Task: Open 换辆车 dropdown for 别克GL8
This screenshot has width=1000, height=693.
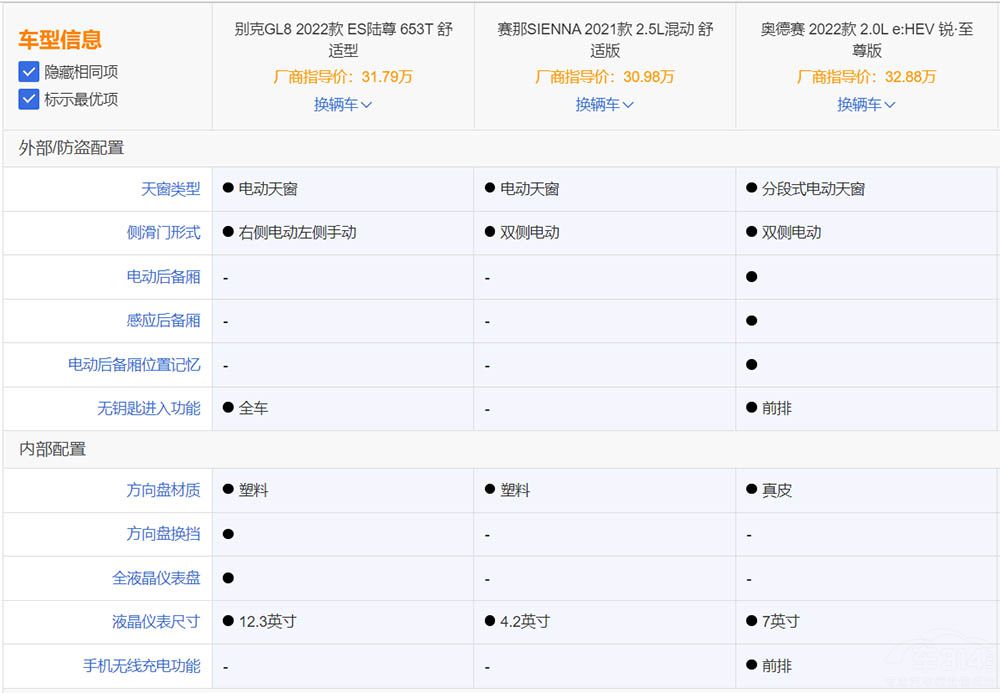Action: (x=343, y=104)
